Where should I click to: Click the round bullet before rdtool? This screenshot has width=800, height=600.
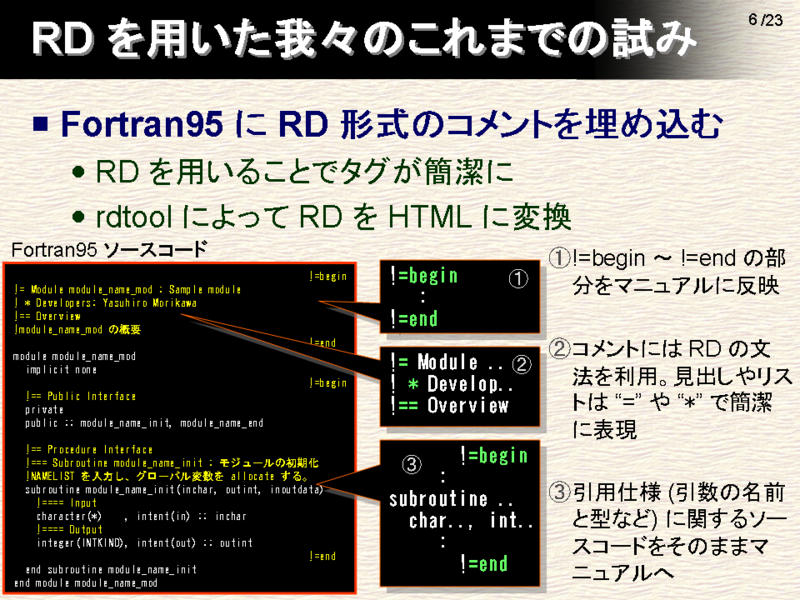79,217
